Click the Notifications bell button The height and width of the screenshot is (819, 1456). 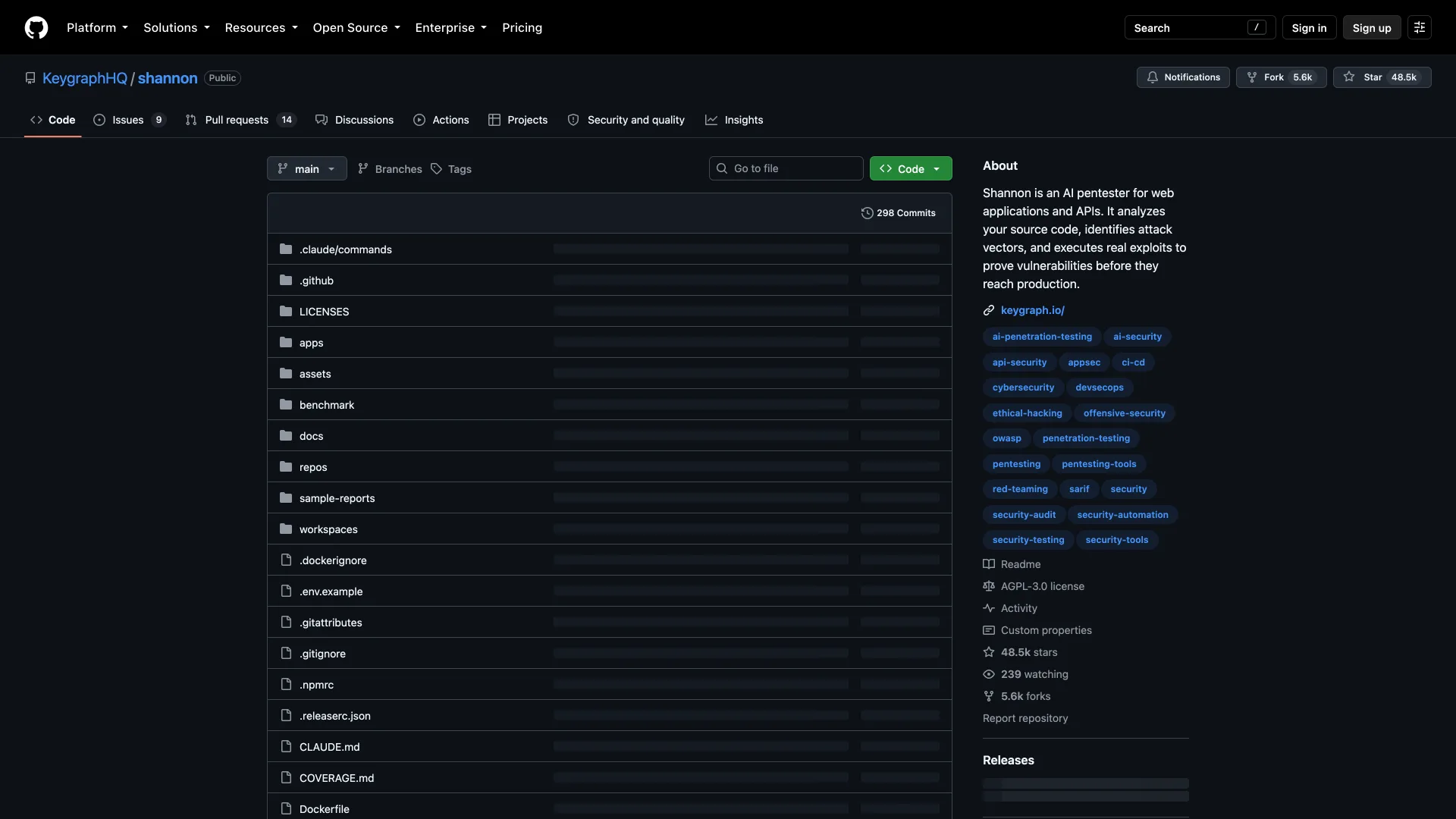click(x=1183, y=77)
